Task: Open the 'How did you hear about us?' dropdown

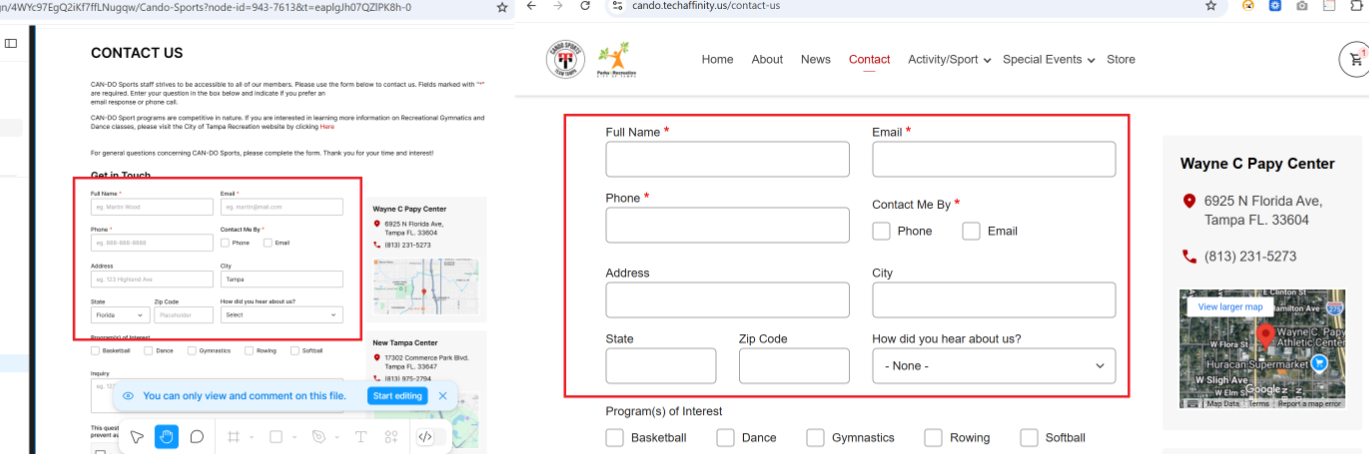Action: click(x=994, y=366)
